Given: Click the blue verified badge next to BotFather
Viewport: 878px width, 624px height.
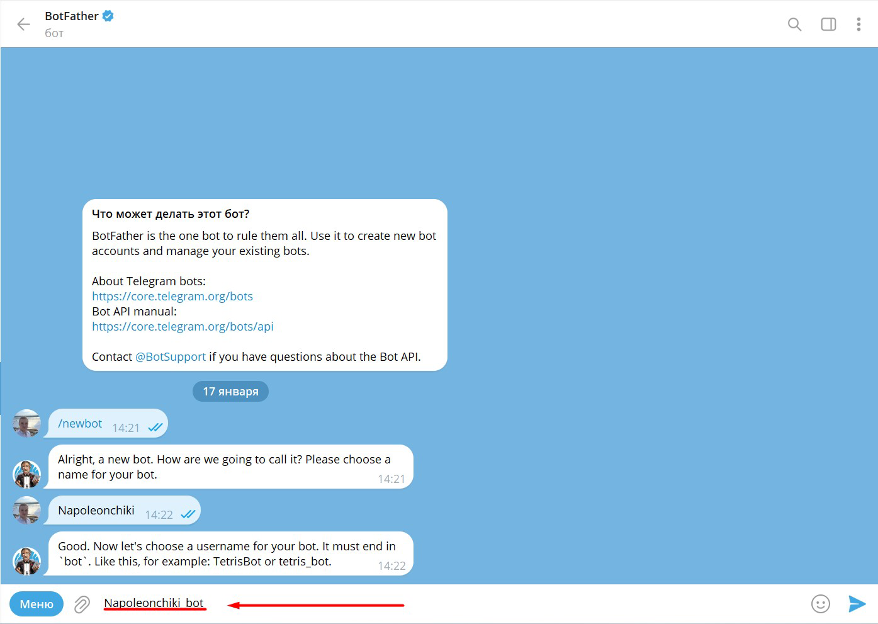Looking at the screenshot, I should coord(108,16).
